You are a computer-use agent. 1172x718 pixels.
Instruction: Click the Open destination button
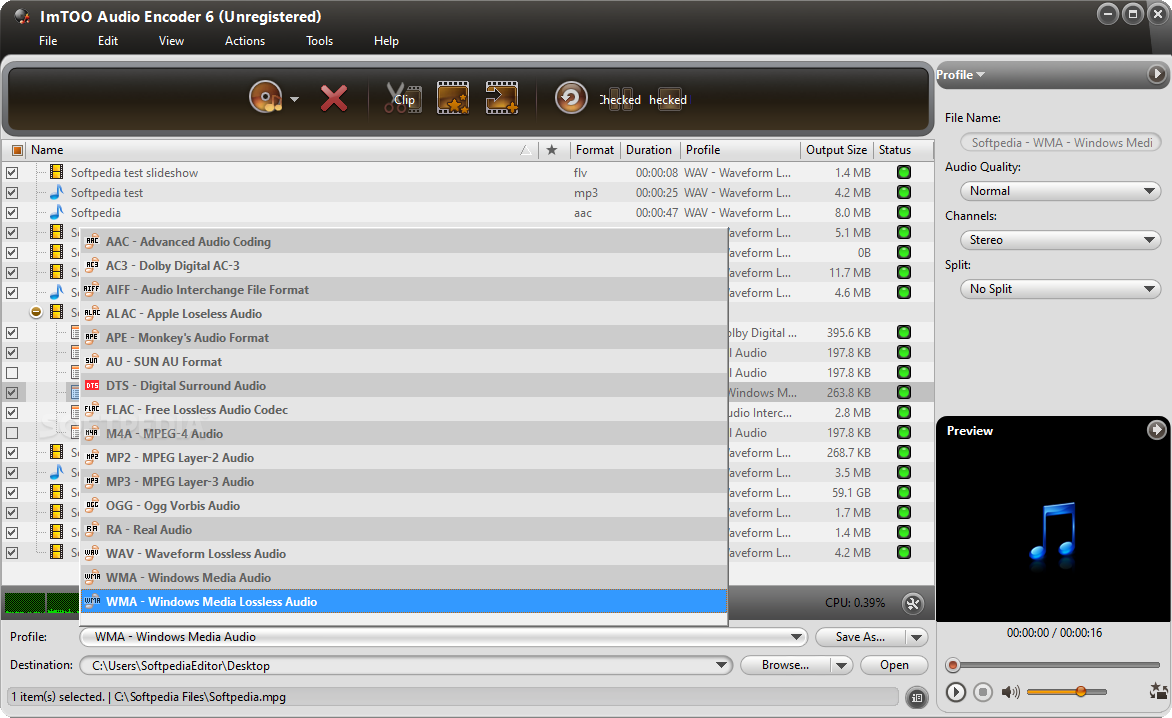[x=894, y=665]
